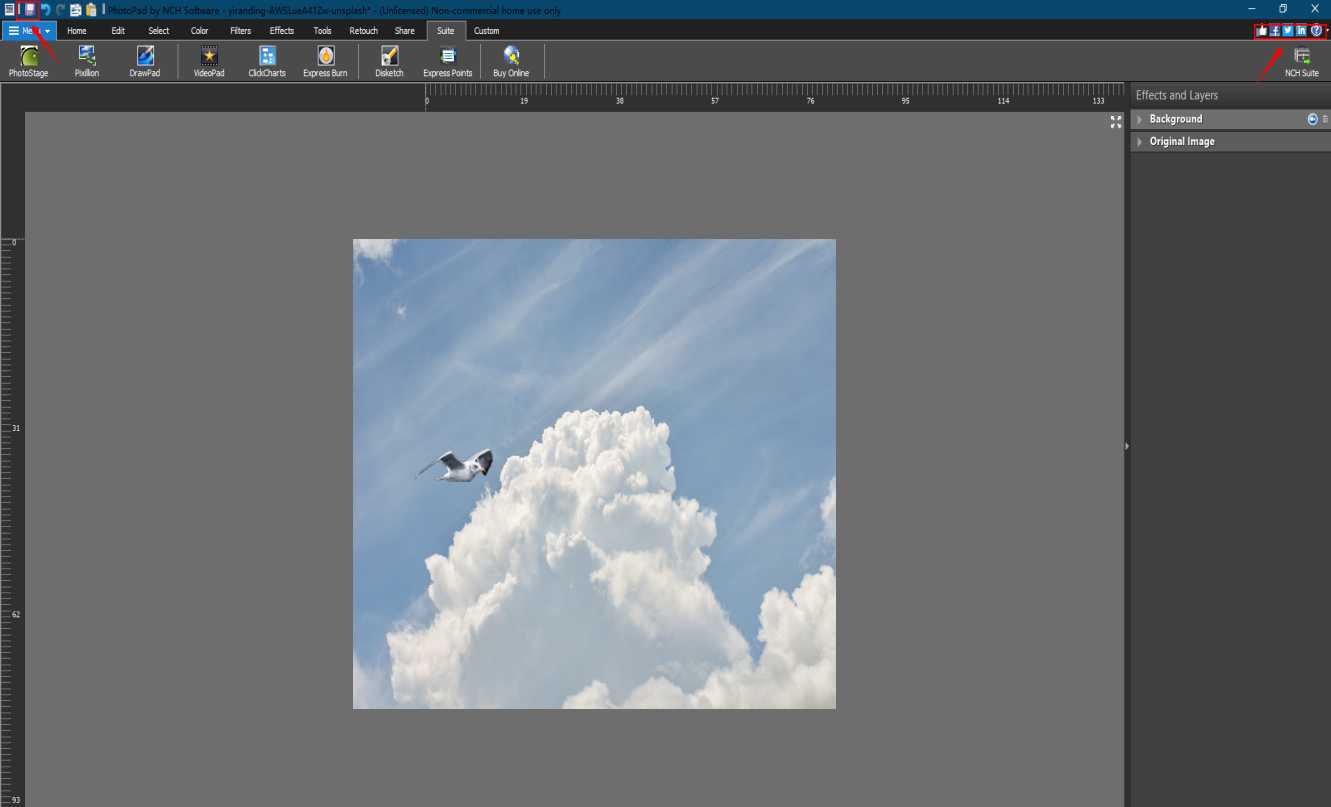Switch to the Home tab
This screenshot has height=807, width=1331.
(x=77, y=31)
